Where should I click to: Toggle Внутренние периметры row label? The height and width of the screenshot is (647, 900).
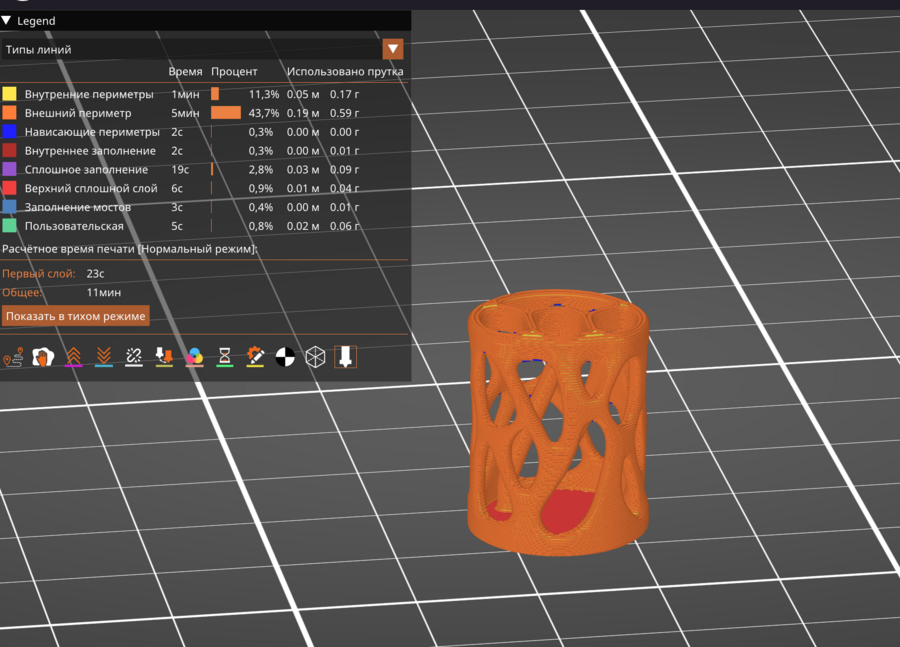point(89,94)
